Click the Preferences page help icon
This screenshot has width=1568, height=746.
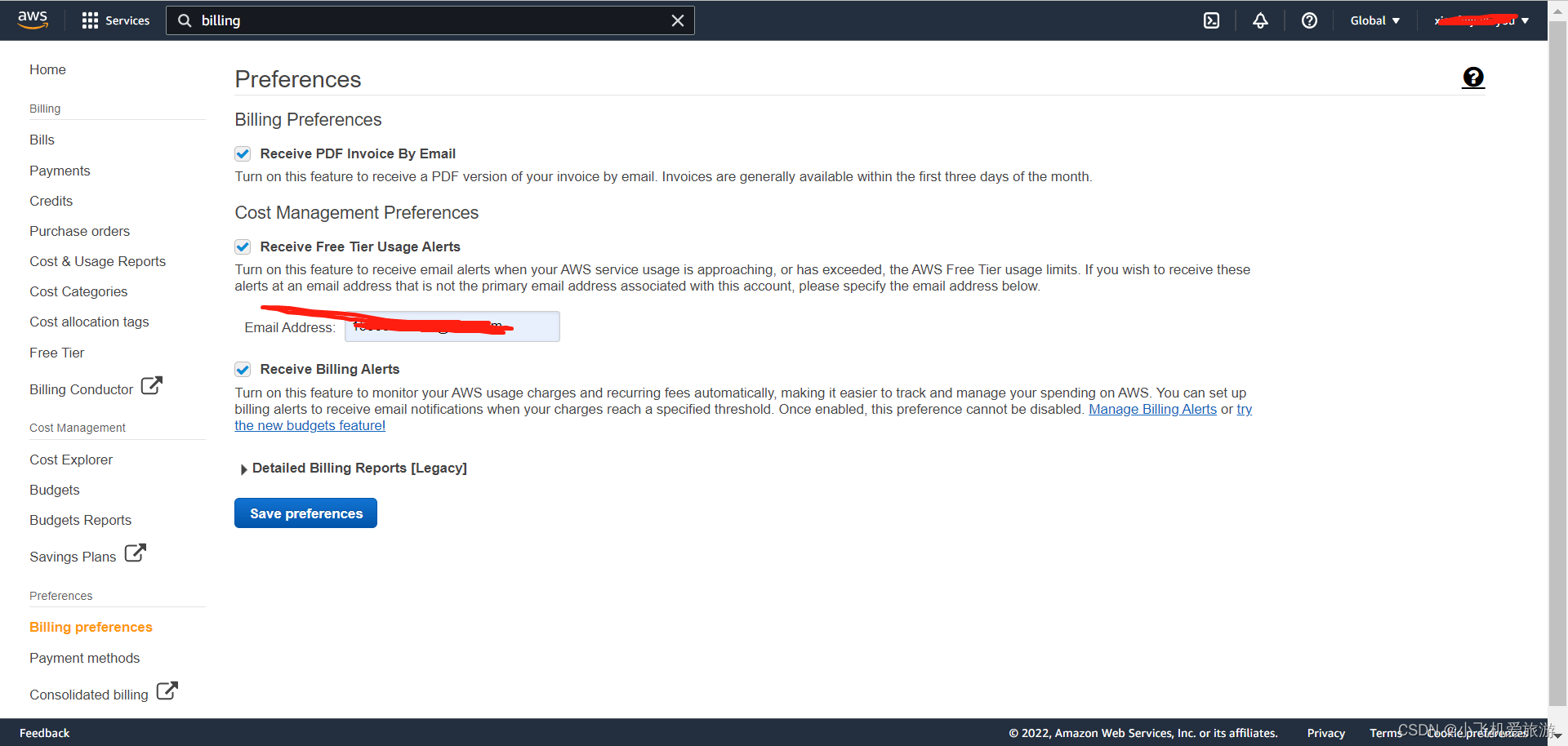[1472, 78]
